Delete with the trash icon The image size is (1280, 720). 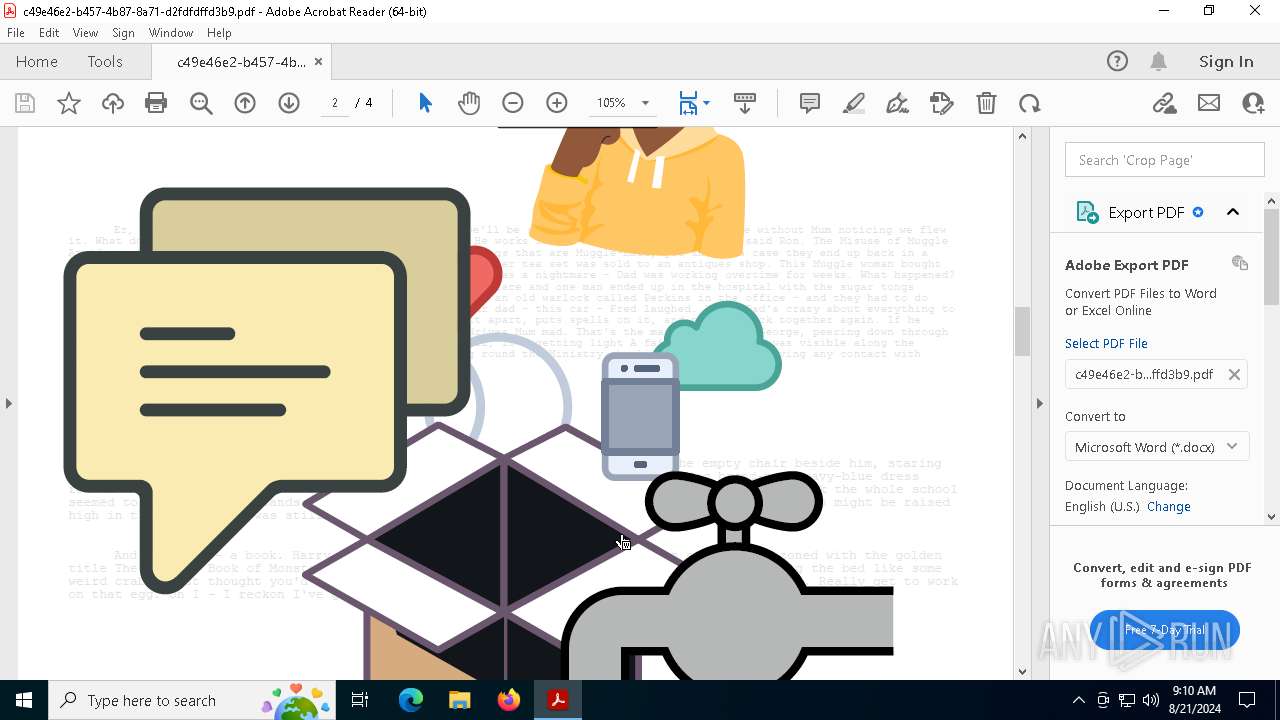(986, 103)
